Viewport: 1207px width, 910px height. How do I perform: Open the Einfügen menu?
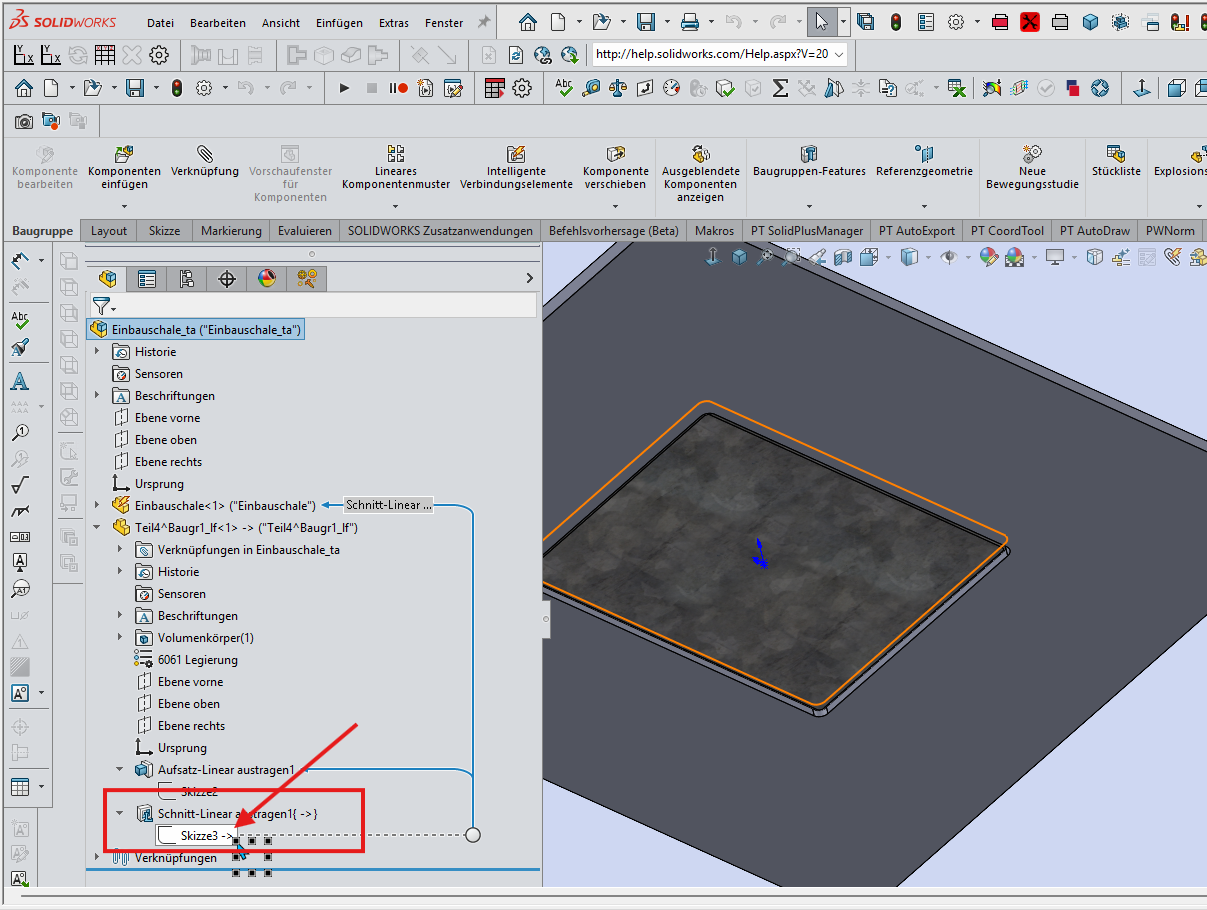pos(339,23)
